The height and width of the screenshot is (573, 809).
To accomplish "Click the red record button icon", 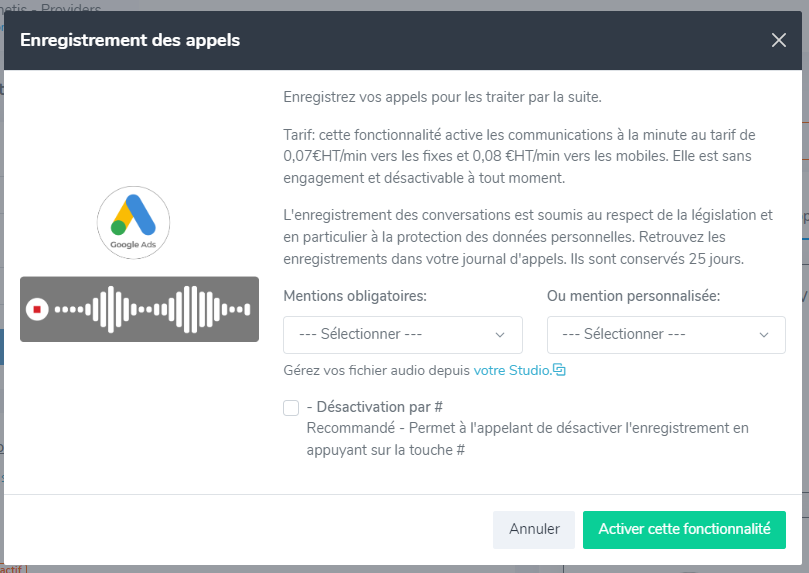I will point(37,309).
